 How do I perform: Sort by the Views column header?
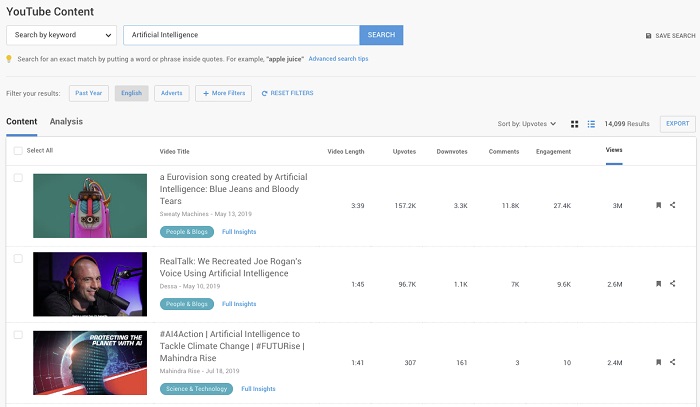point(614,150)
